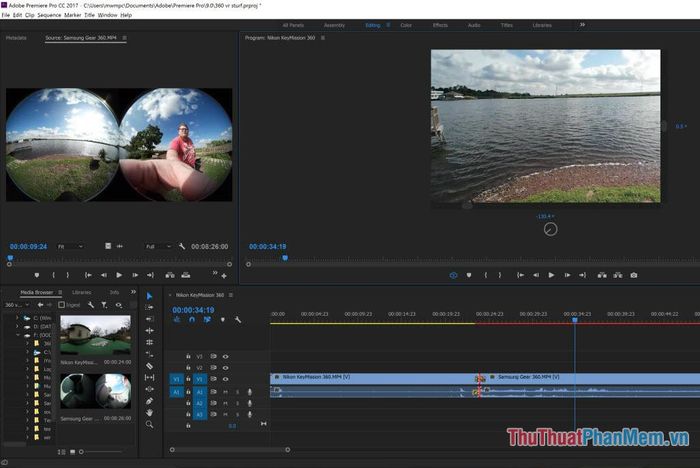Click Lift button in Program monitor
The image size is (700, 468).
(x=602, y=275)
